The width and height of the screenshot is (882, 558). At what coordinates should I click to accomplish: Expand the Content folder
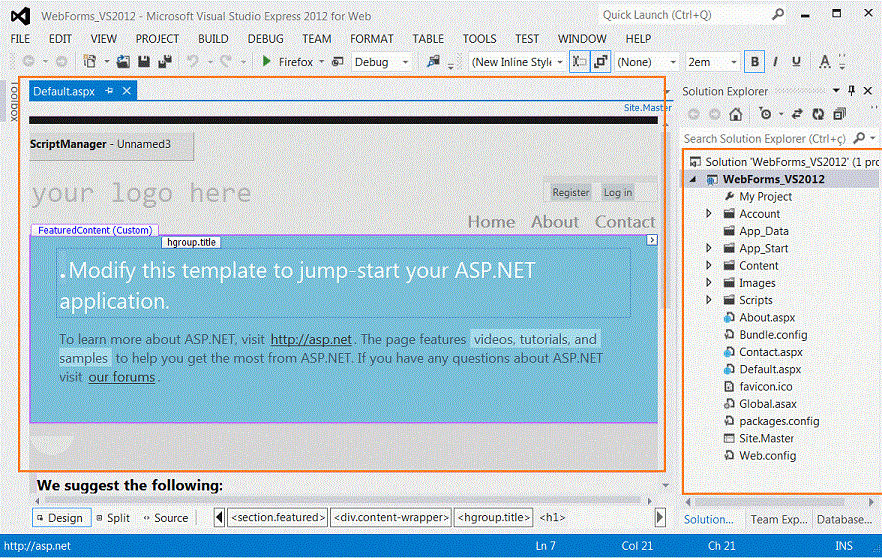tap(709, 265)
